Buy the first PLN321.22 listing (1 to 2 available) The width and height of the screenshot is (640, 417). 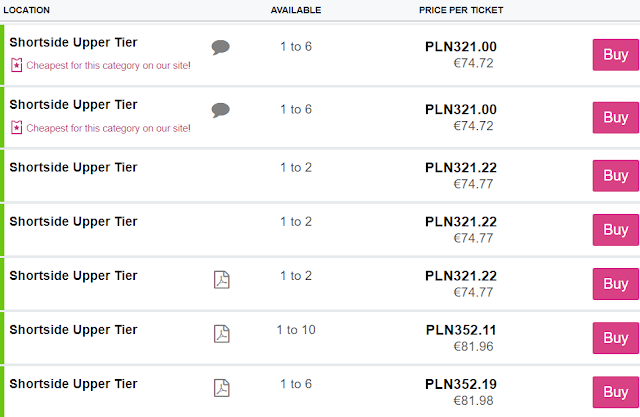pos(615,175)
